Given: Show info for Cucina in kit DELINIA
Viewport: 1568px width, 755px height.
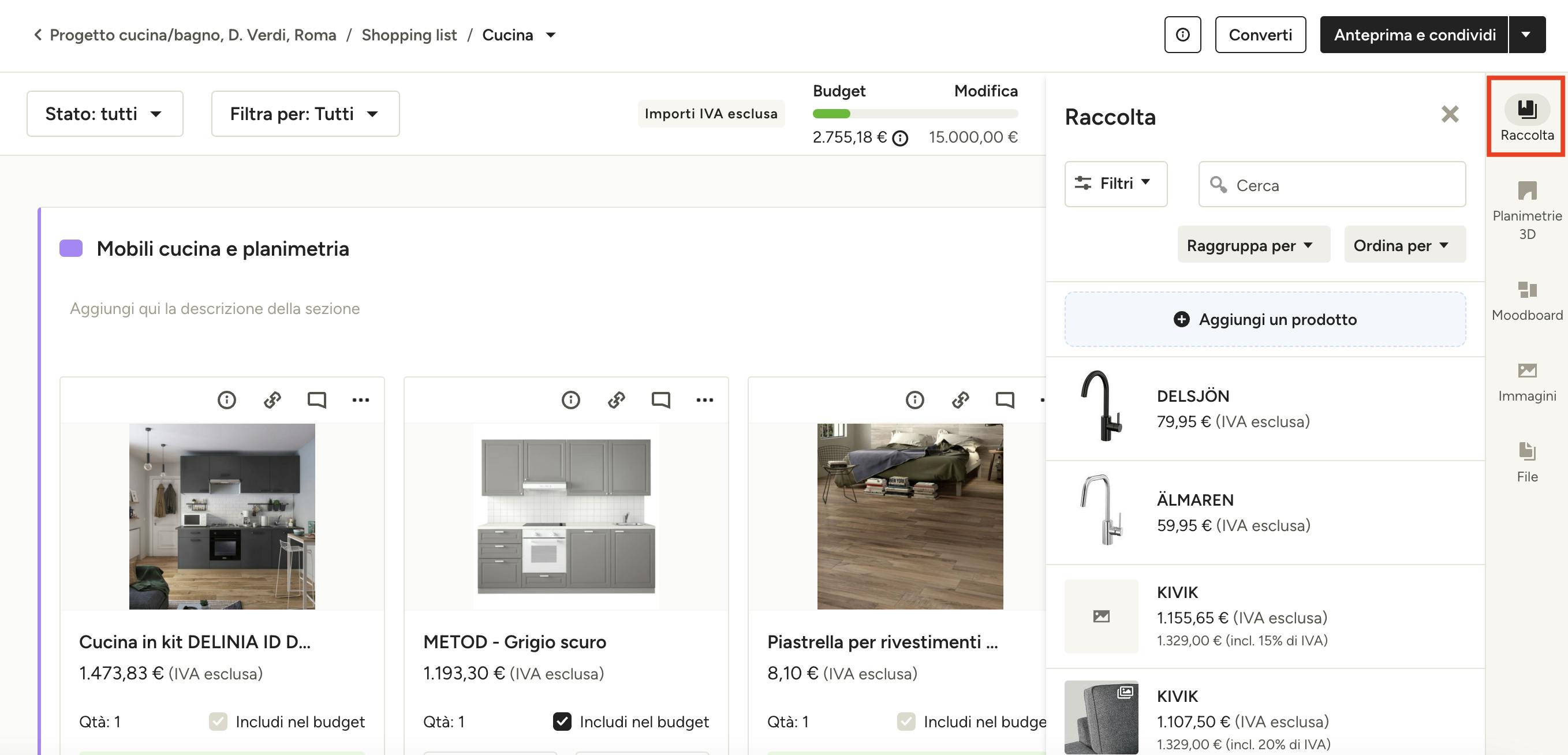Looking at the screenshot, I should coord(226,399).
